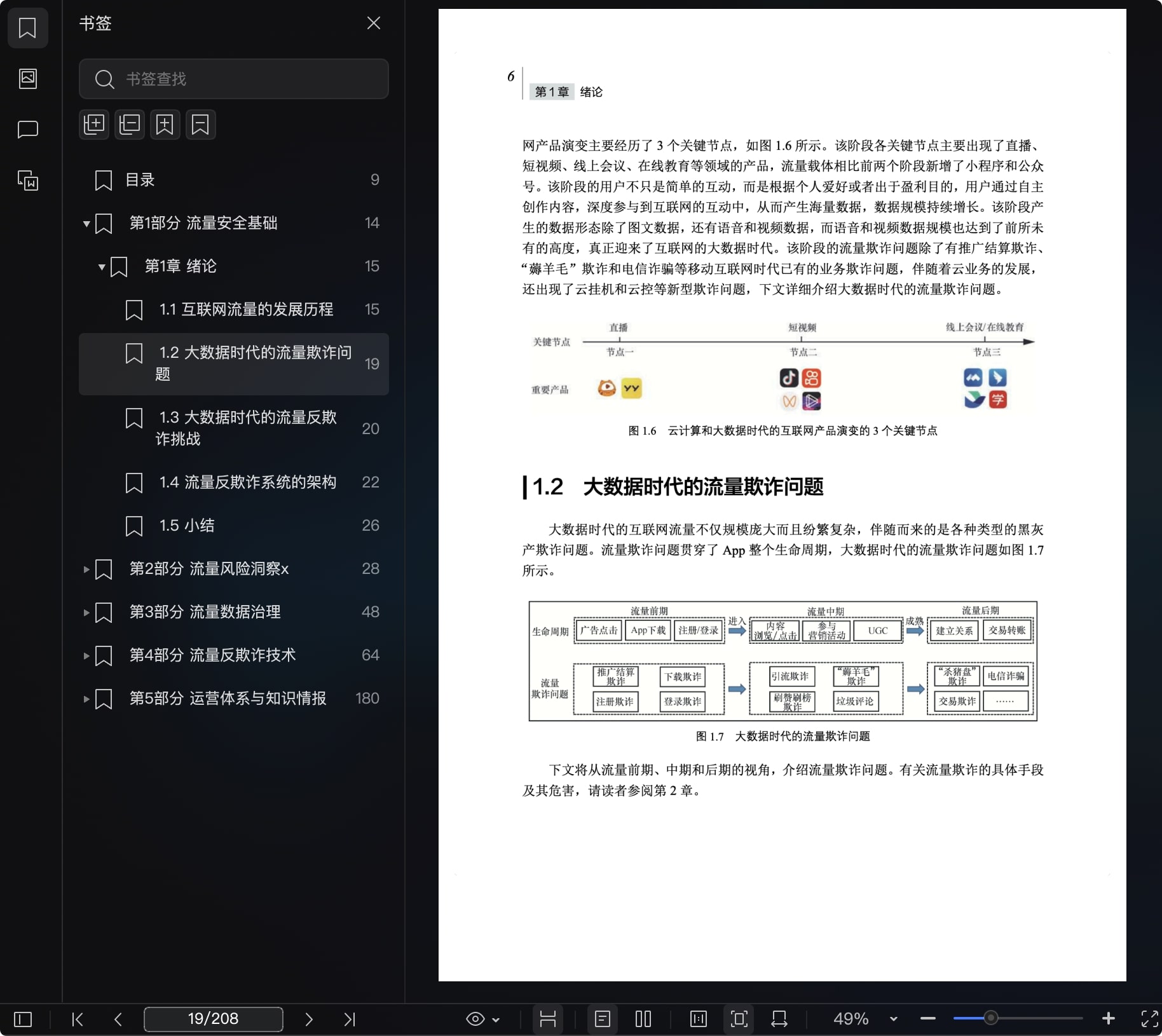Open 1.4 流量反欺诈系统的架构 bookmark

coord(234,482)
